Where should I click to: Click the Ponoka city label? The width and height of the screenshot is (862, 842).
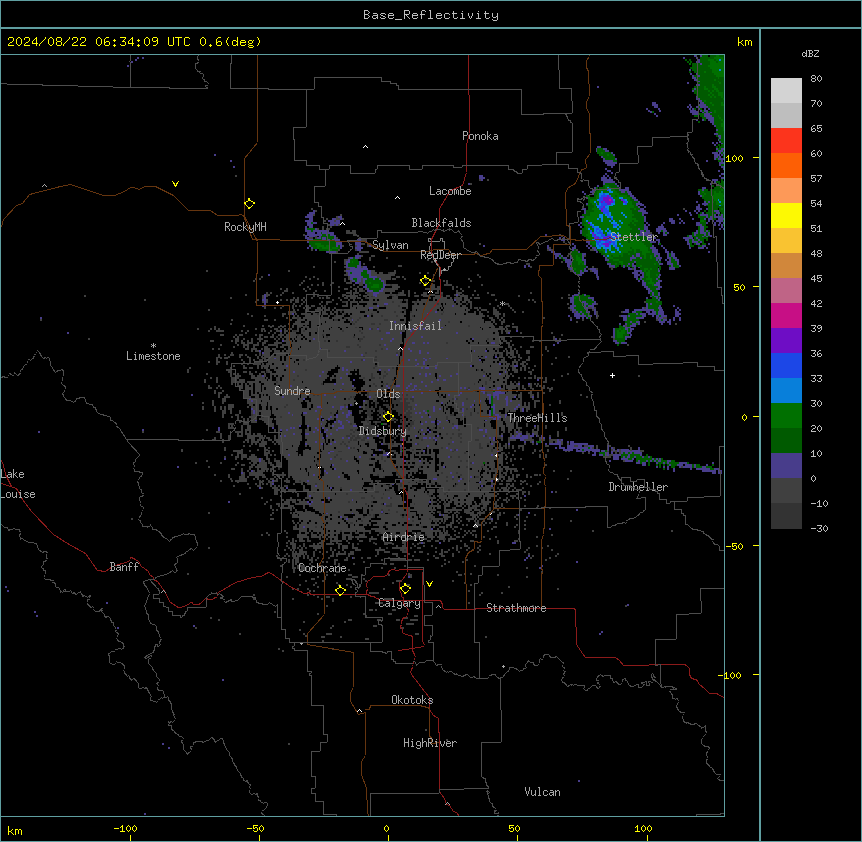coord(480,136)
